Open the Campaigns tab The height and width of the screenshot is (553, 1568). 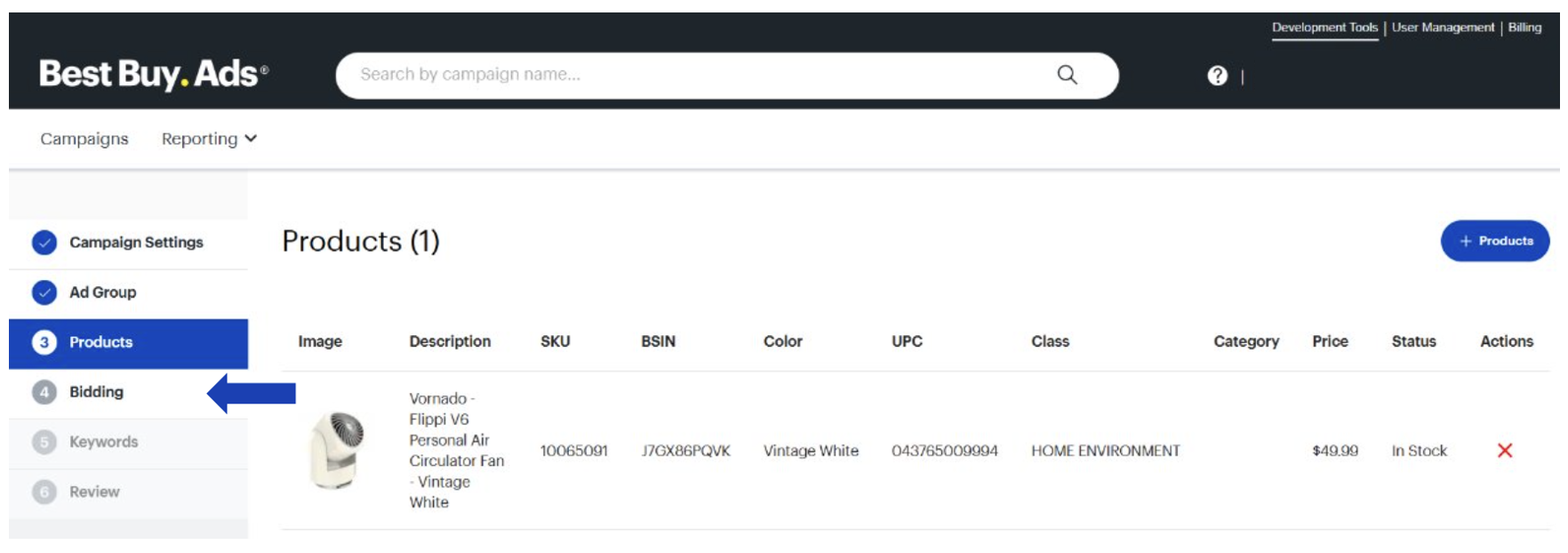tap(84, 139)
